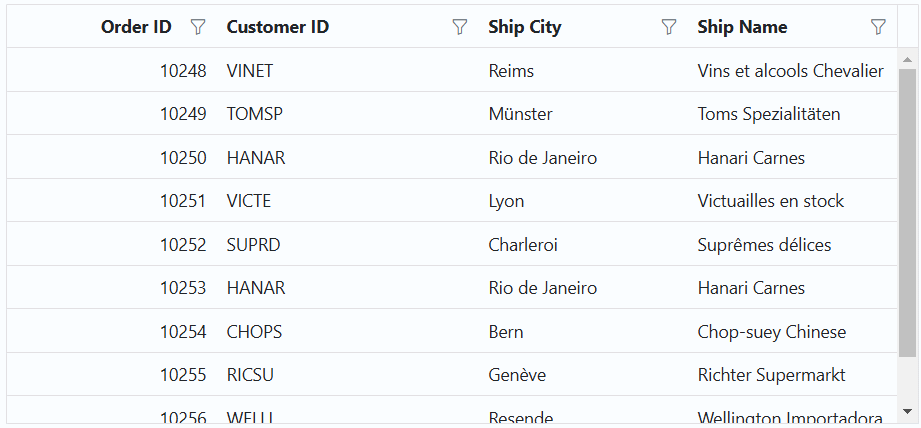Select the order 10248 cell
This screenshot has width=921, height=428.
183,71
